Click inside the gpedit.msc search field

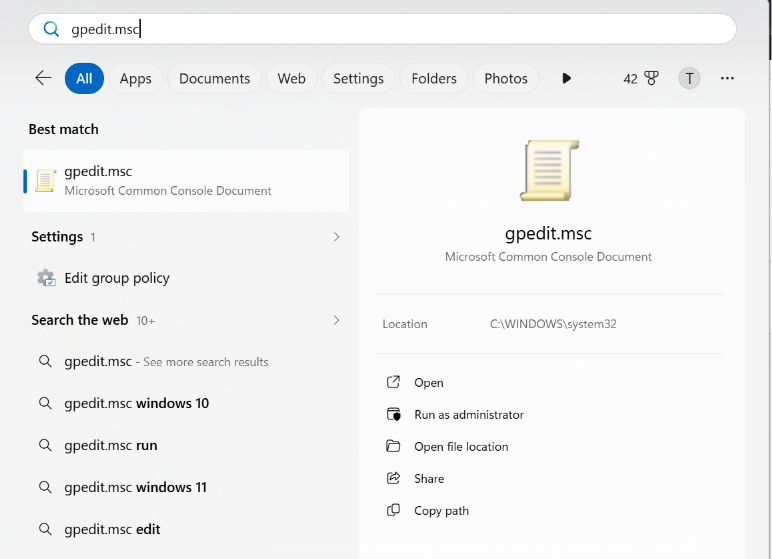(x=382, y=29)
